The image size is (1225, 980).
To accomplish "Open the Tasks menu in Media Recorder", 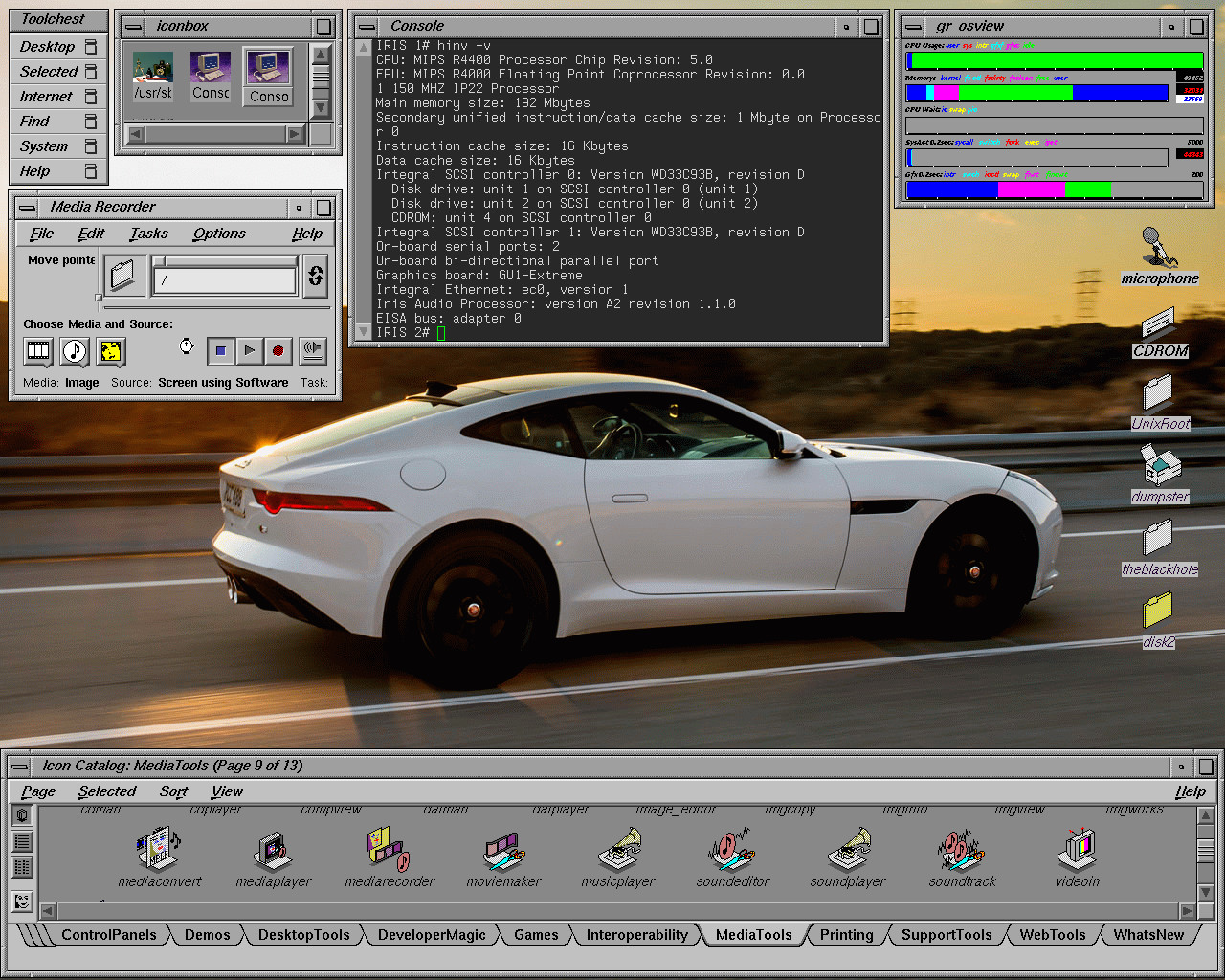I will [148, 234].
